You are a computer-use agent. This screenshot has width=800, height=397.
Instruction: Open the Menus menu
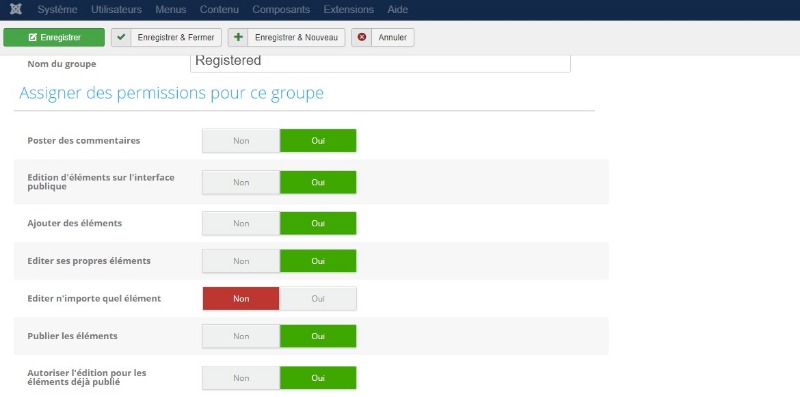click(171, 10)
